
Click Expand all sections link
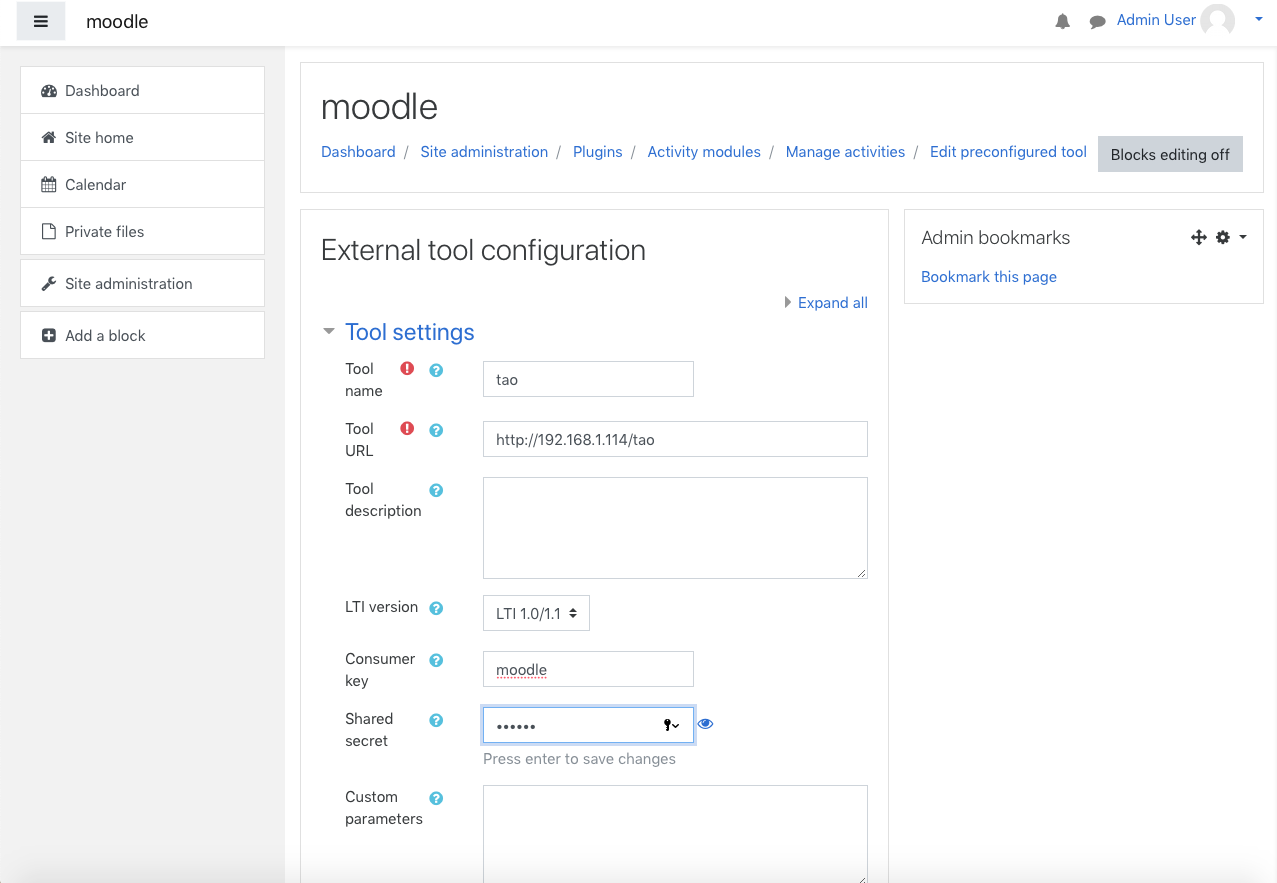pos(833,303)
